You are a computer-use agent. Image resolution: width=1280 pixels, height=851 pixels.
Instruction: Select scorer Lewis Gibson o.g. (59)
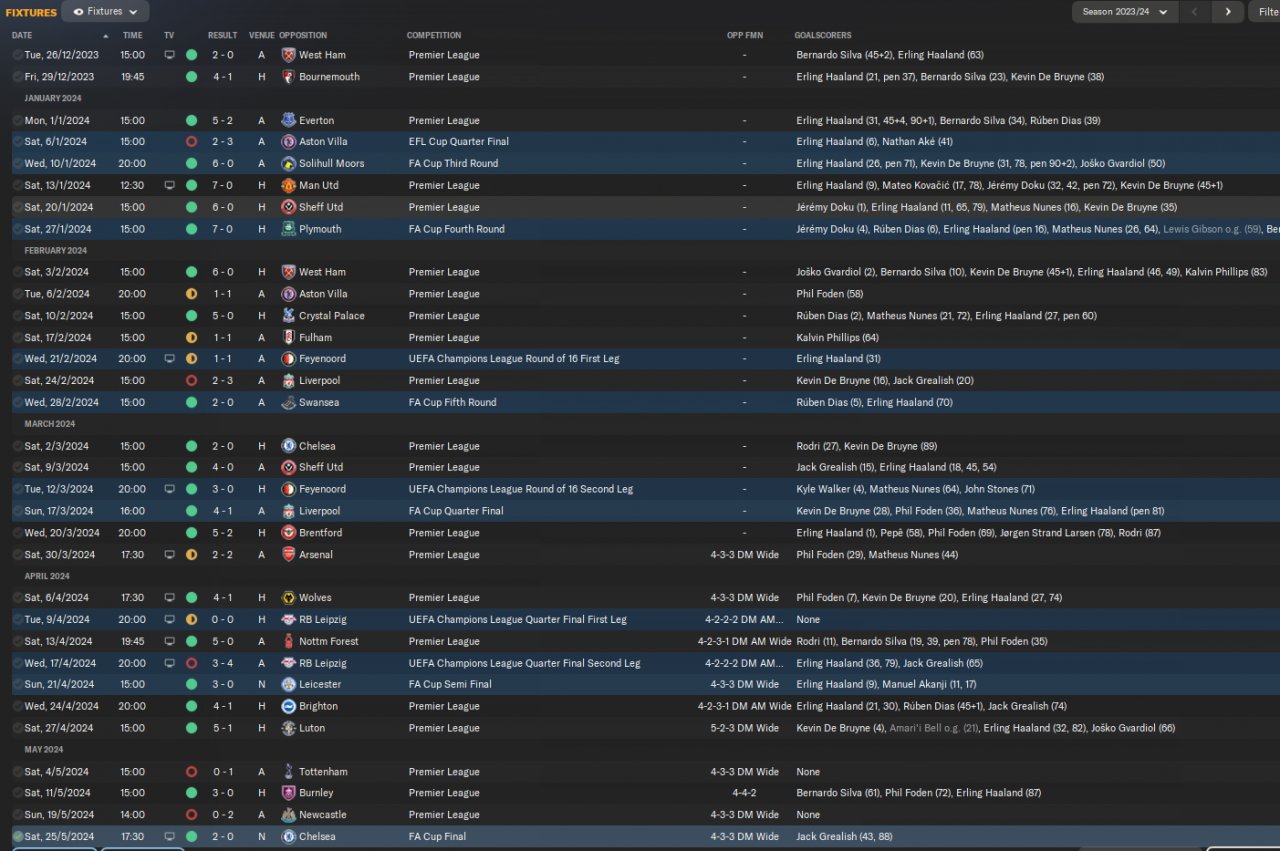coord(1210,229)
